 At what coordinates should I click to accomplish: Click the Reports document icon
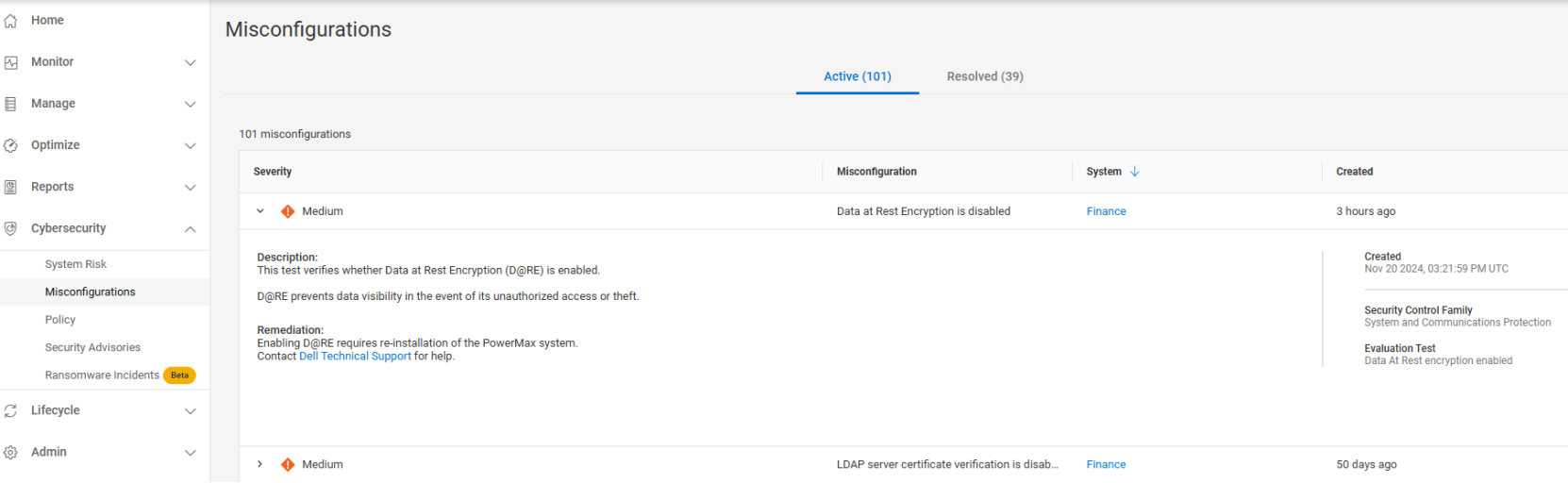(x=10, y=187)
